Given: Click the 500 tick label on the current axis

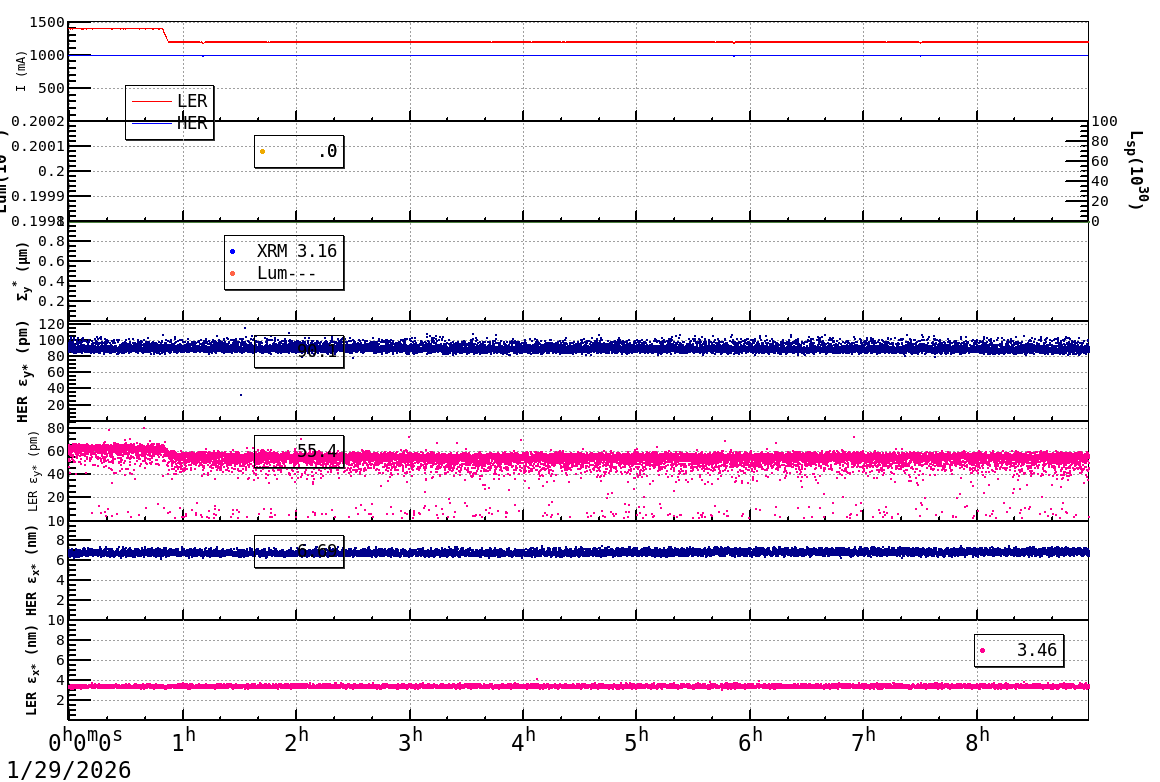Looking at the screenshot, I should (x=51, y=89).
